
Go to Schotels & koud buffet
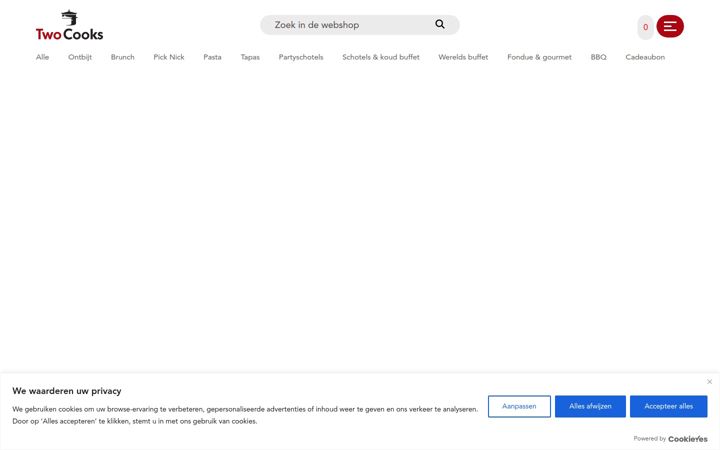click(381, 57)
